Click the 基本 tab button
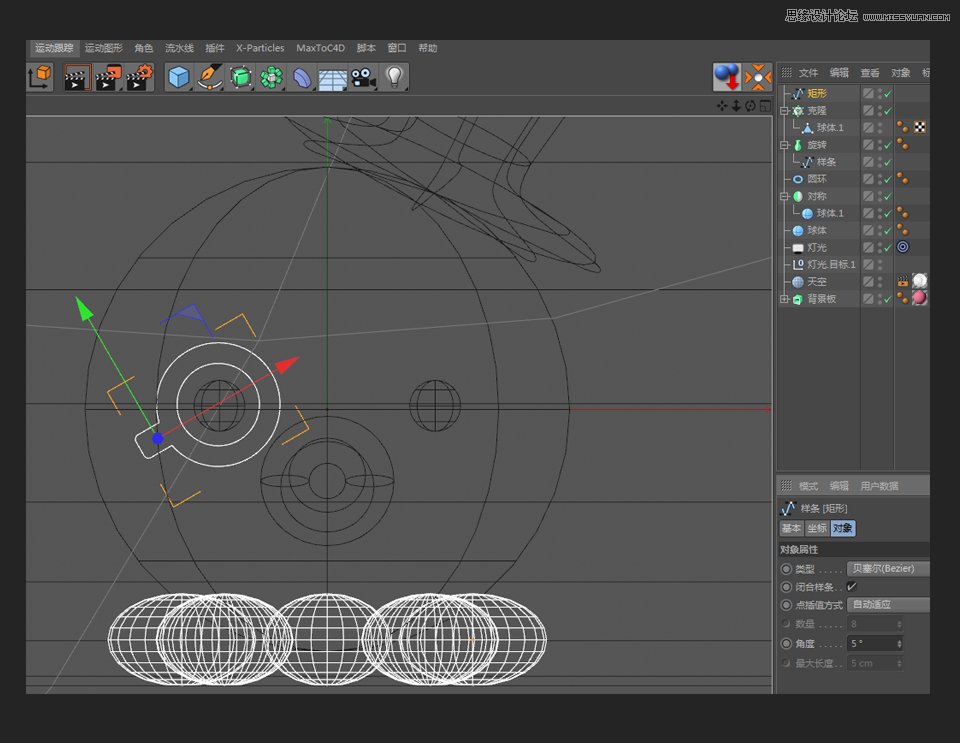Image resolution: width=960 pixels, height=743 pixels. coord(791,529)
